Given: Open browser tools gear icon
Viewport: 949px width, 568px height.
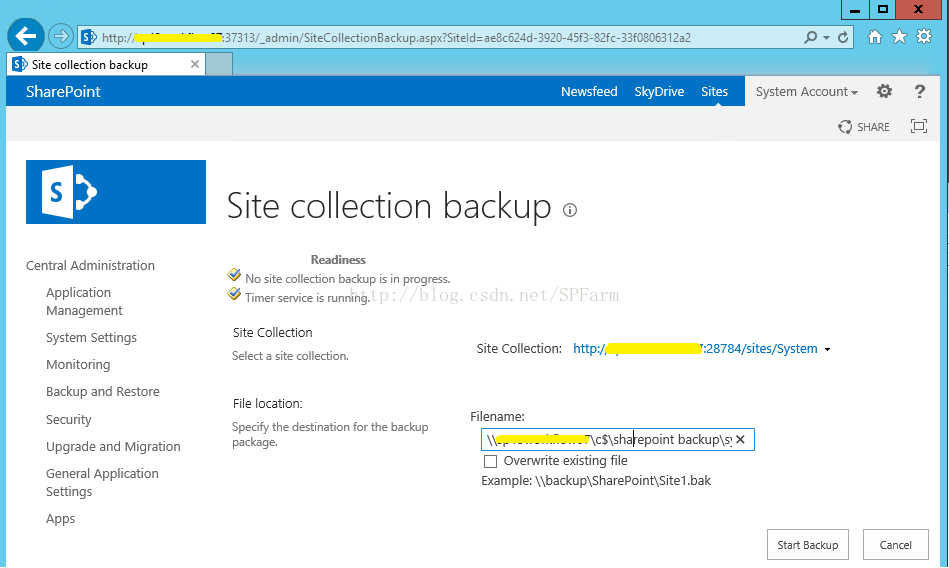Looking at the screenshot, I should (924, 37).
